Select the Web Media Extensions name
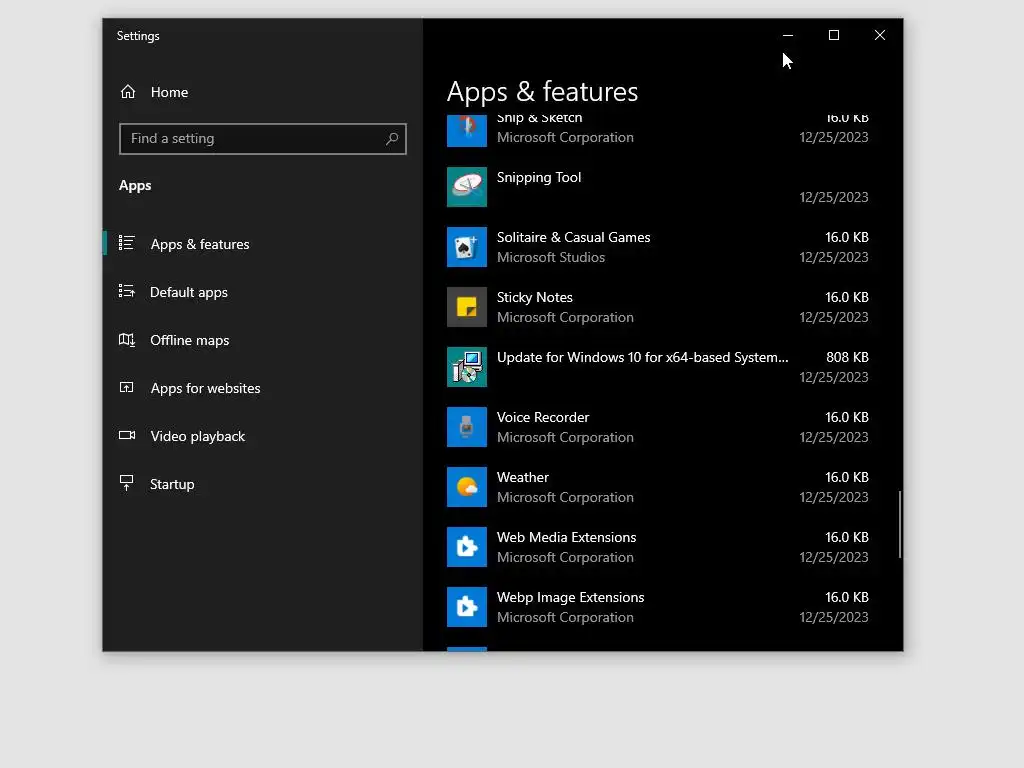The width and height of the screenshot is (1024, 768). [x=566, y=537]
